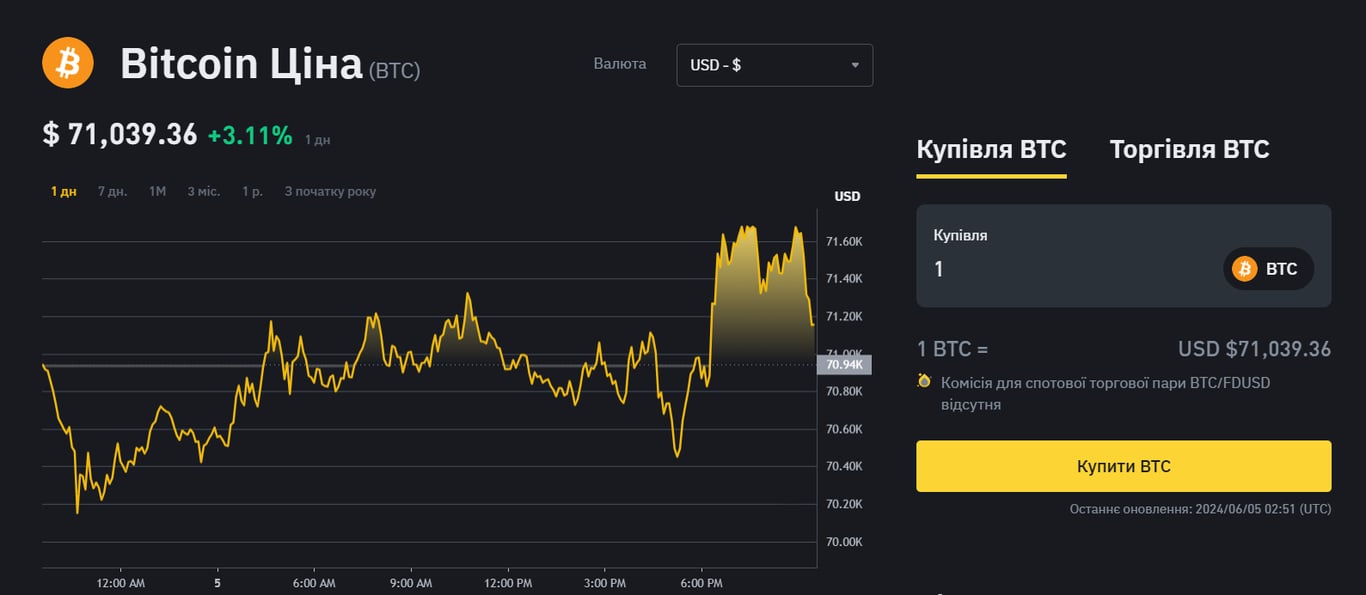Click the Bitcoin logo icon
The width and height of the screenshot is (1366, 595).
click(x=67, y=62)
